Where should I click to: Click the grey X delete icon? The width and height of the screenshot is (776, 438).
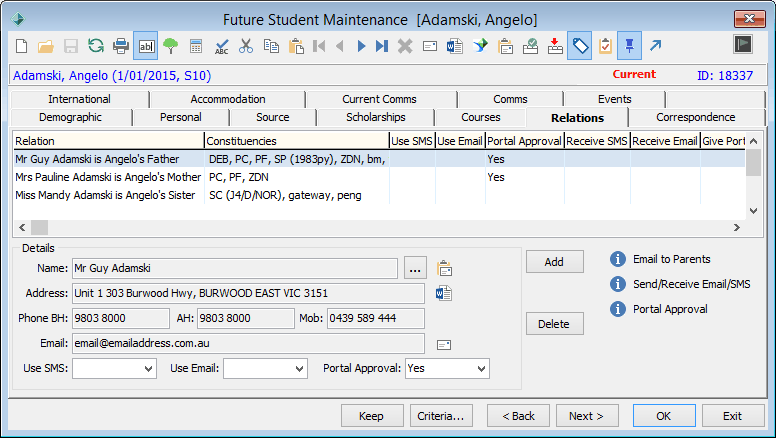click(x=405, y=47)
